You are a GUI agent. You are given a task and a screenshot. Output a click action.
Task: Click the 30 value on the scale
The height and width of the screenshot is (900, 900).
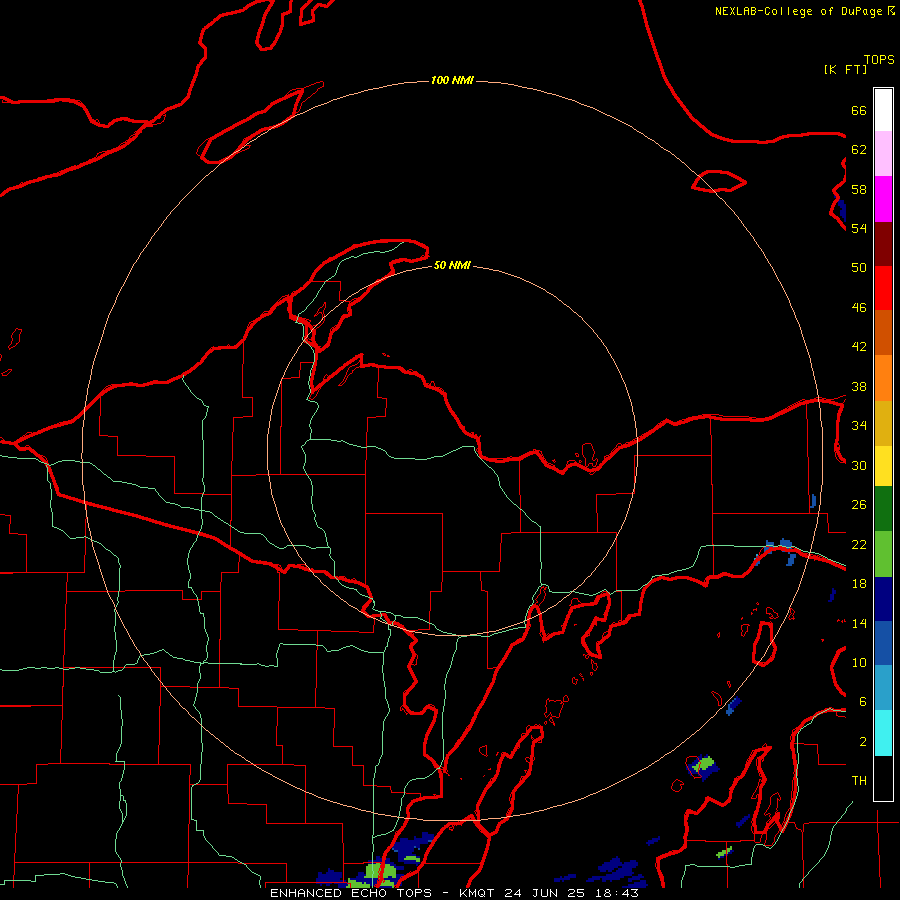(x=859, y=465)
